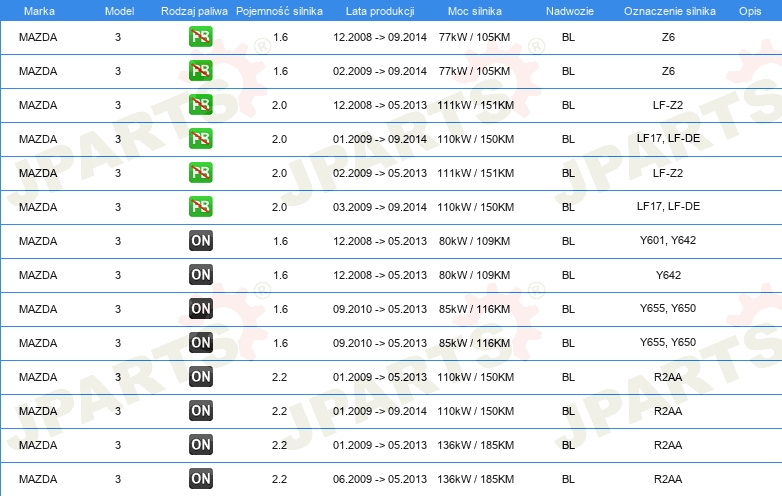
Task: Click LF-Z2 in the 02.2009 row
Action: (x=668, y=173)
